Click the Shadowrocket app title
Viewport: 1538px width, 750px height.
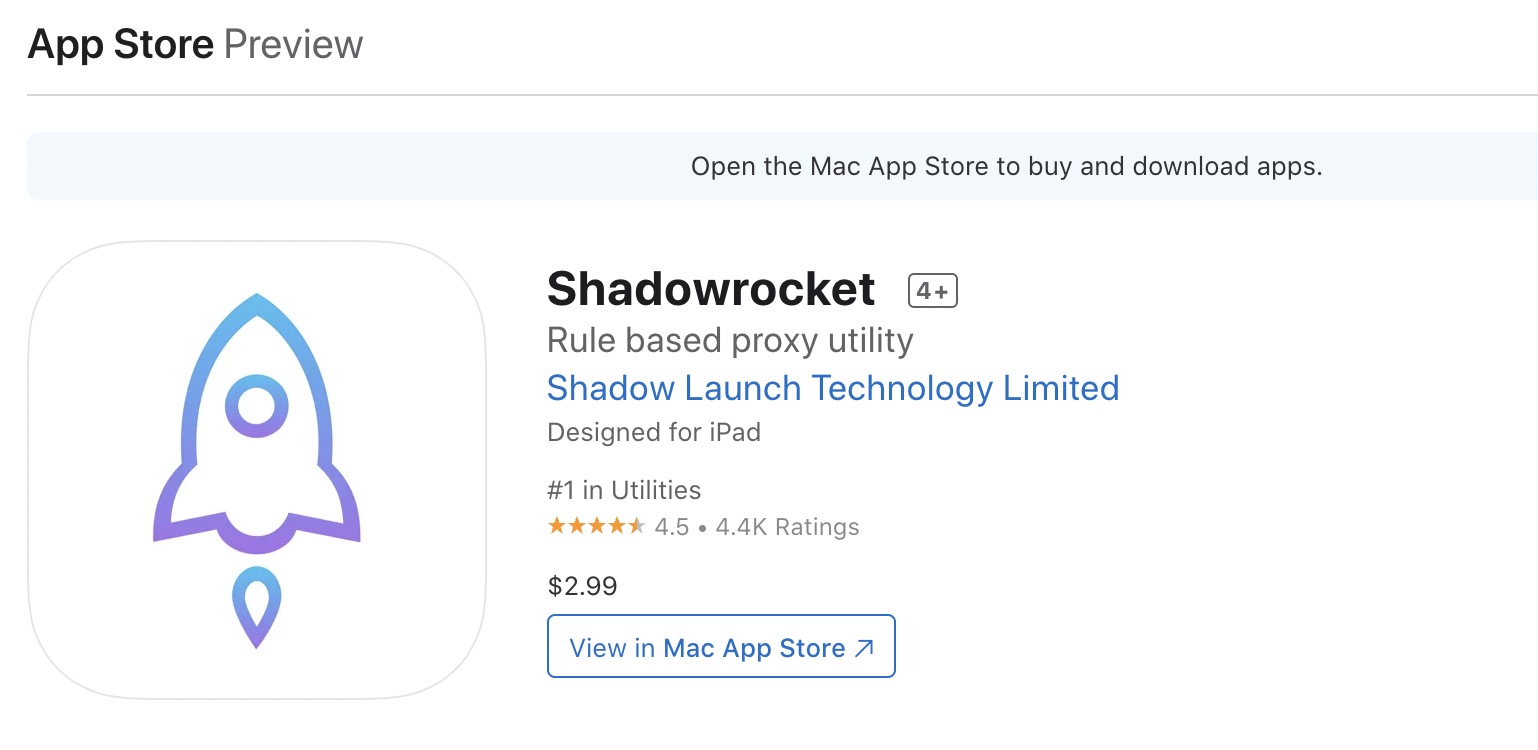pos(711,290)
